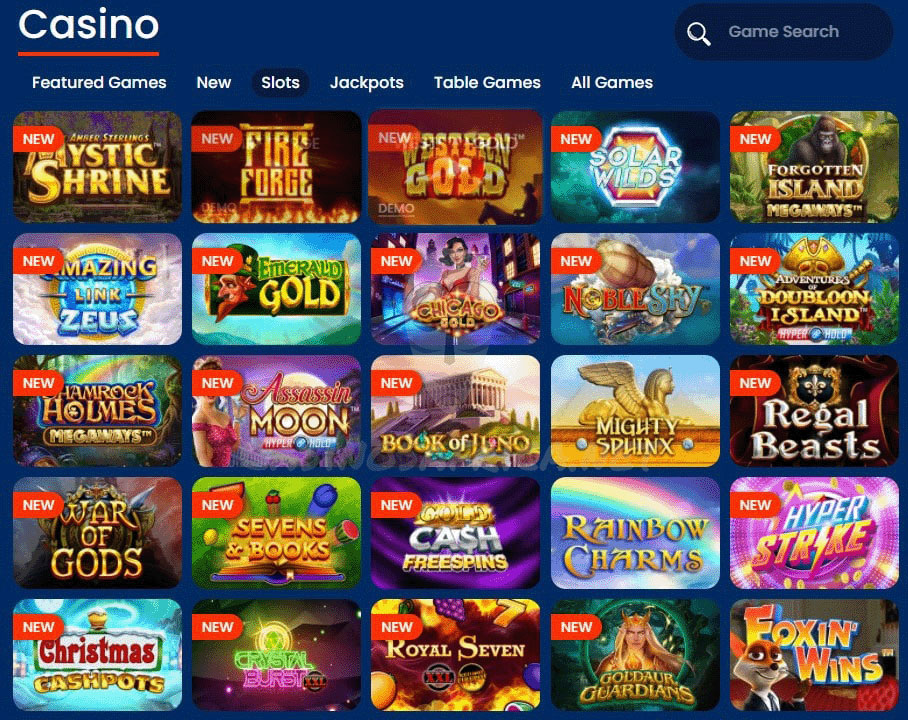Select the Hyper Strike game thumbnail
Image resolution: width=908 pixels, height=720 pixels.
[x=814, y=533]
